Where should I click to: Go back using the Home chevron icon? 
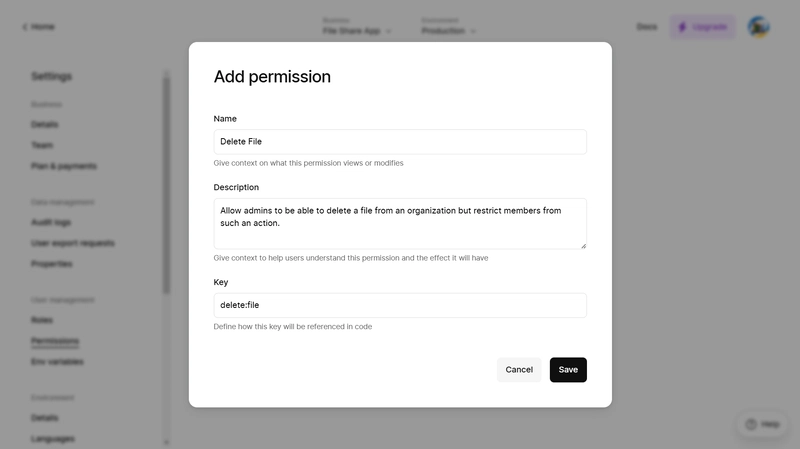click(25, 27)
